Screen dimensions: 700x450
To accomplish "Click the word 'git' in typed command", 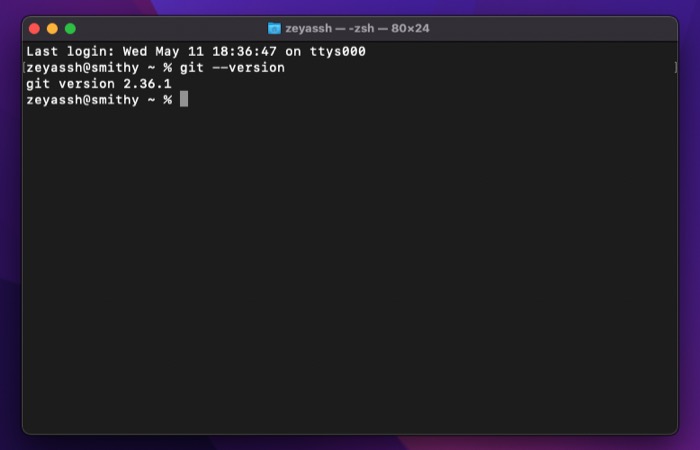I will tap(192, 67).
